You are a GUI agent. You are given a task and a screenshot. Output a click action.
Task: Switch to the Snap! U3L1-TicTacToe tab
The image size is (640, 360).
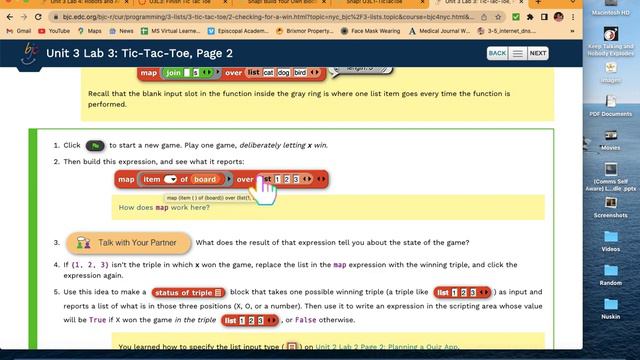point(380,2)
